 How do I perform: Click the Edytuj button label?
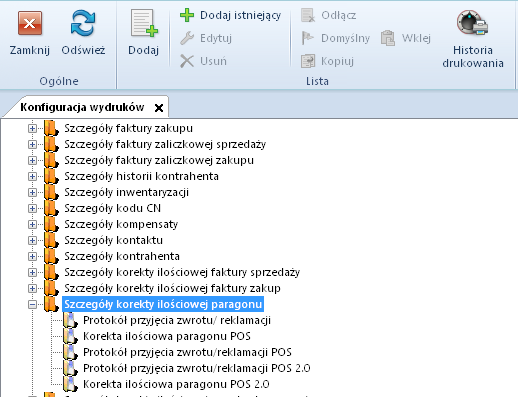[x=216, y=38]
